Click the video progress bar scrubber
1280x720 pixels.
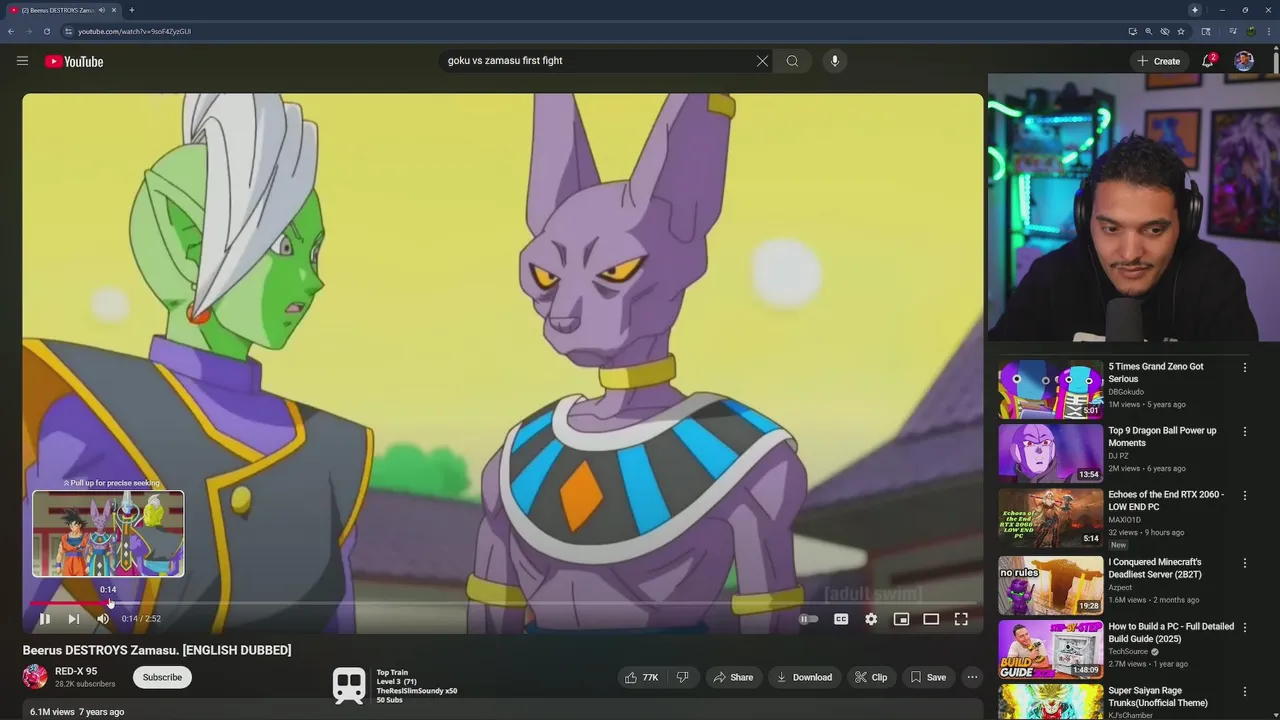[x=110, y=603]
